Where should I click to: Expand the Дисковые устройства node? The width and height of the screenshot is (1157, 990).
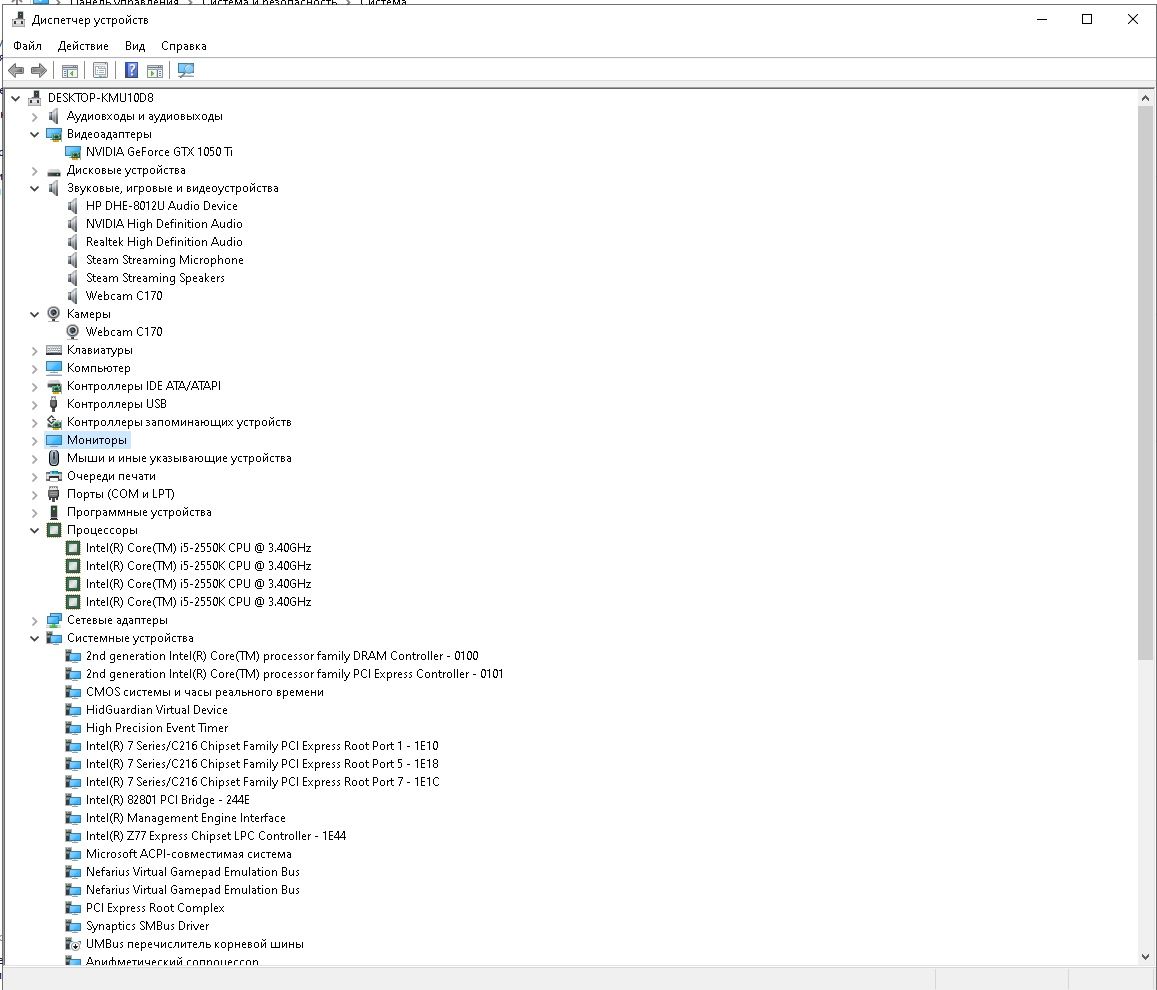[34, 170]
